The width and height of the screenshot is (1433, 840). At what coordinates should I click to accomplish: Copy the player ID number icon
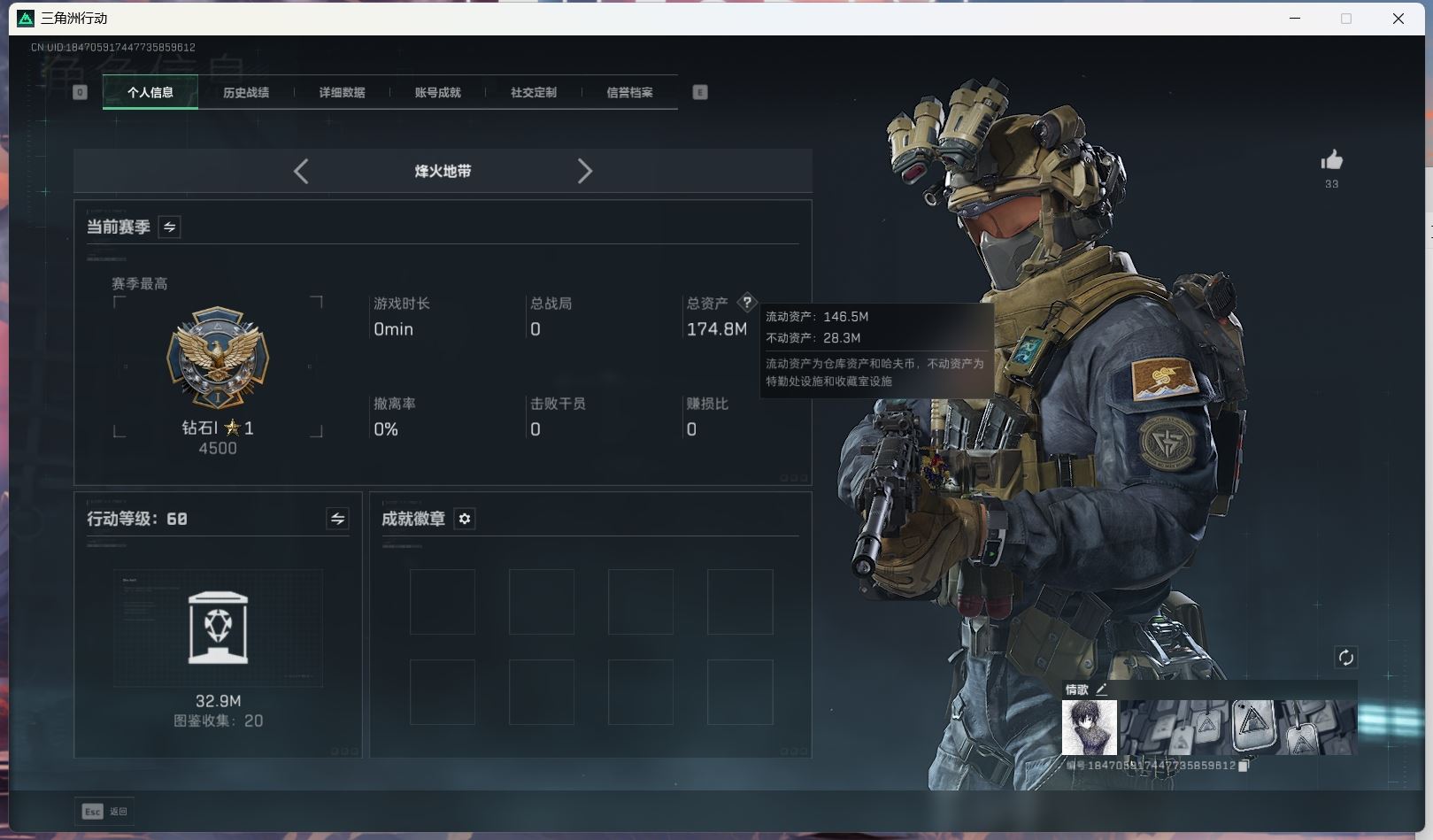1244,766
